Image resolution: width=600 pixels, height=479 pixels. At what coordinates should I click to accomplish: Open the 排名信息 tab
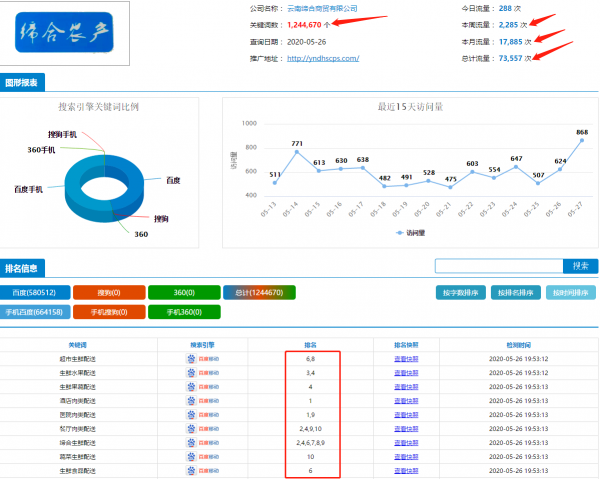22,268
